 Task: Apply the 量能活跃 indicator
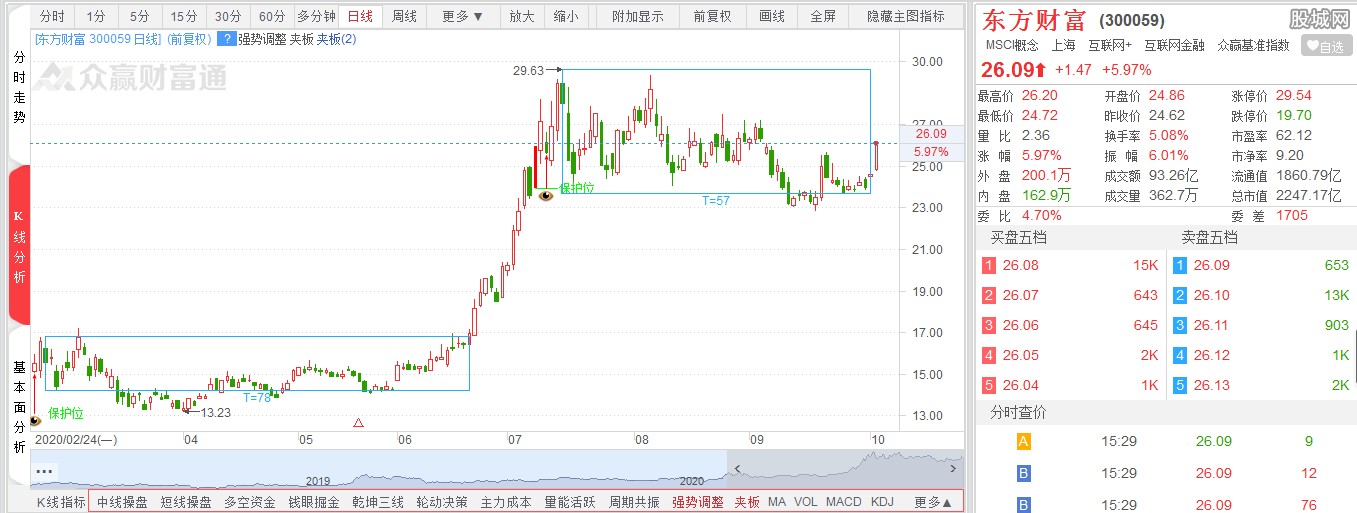(x=570, y=502)
